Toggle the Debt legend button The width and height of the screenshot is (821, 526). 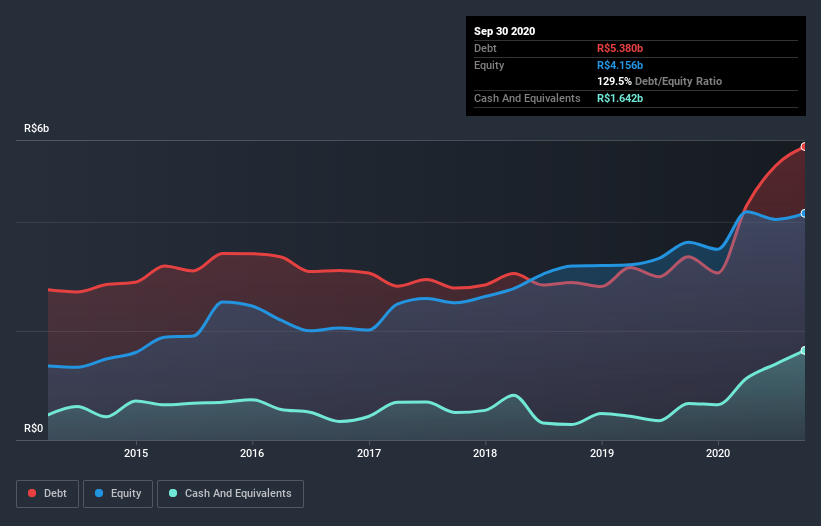pos(47,494)
